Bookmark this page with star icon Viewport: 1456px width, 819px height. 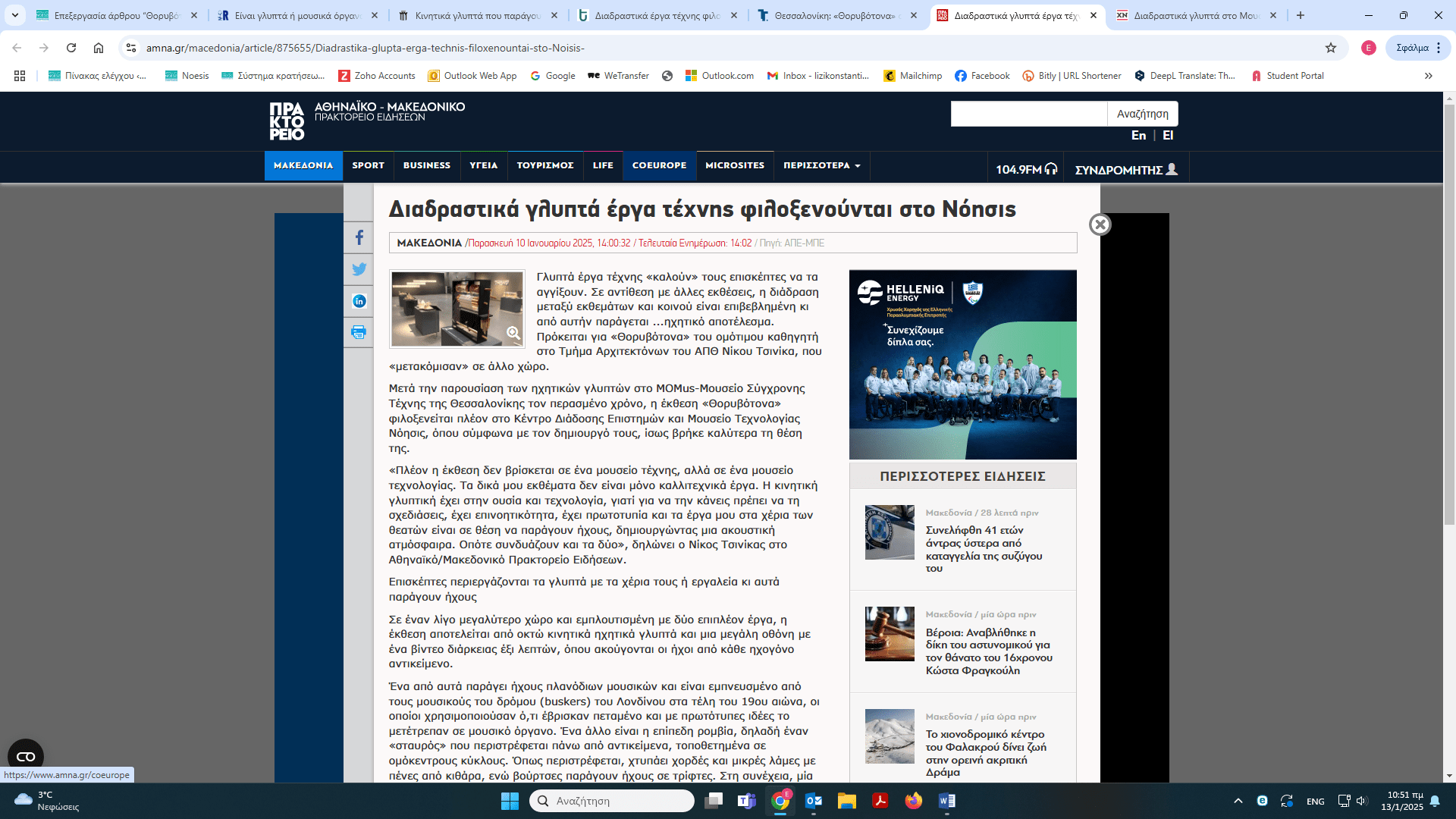coord(1330,48)
